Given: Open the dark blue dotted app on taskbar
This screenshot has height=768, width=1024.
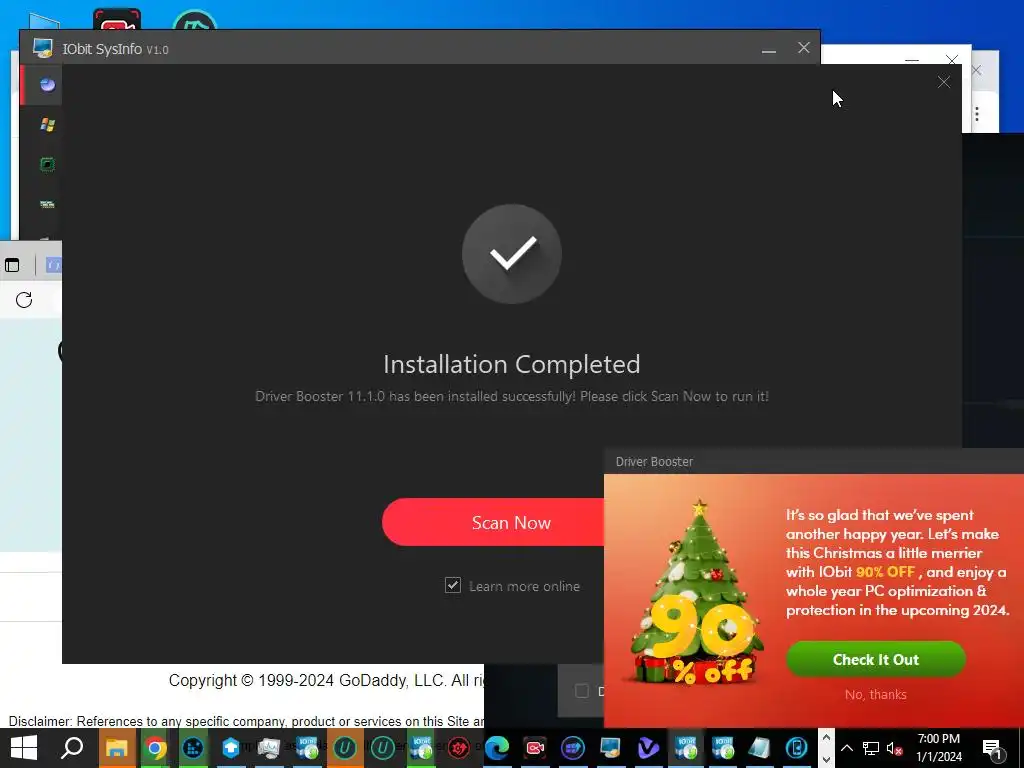Looking at the screenshot, I should pos(193,748).
